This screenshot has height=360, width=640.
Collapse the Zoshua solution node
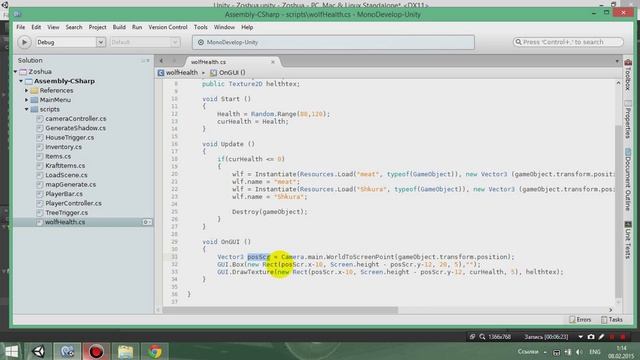16,71
